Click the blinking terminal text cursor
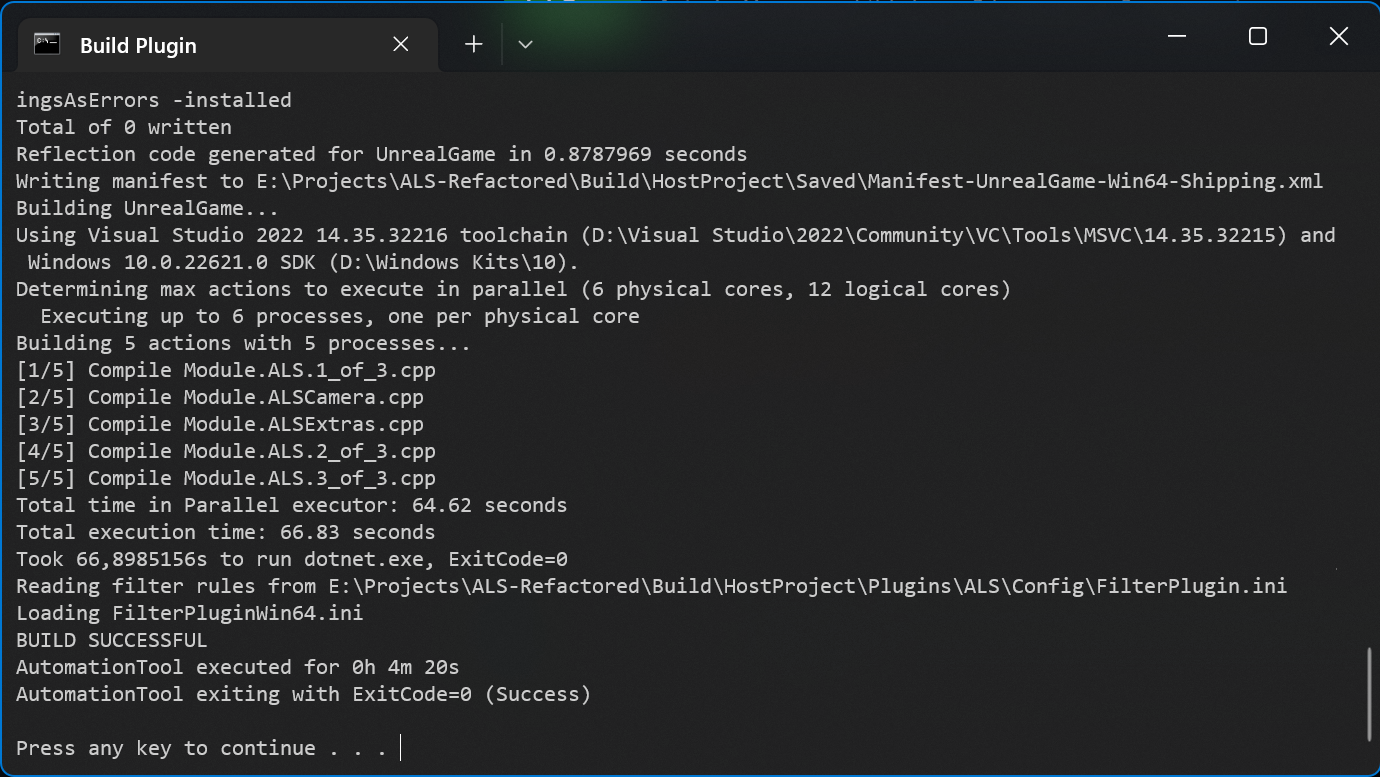Viewport: 1380px width, 777px height. (x=400, y=747)
